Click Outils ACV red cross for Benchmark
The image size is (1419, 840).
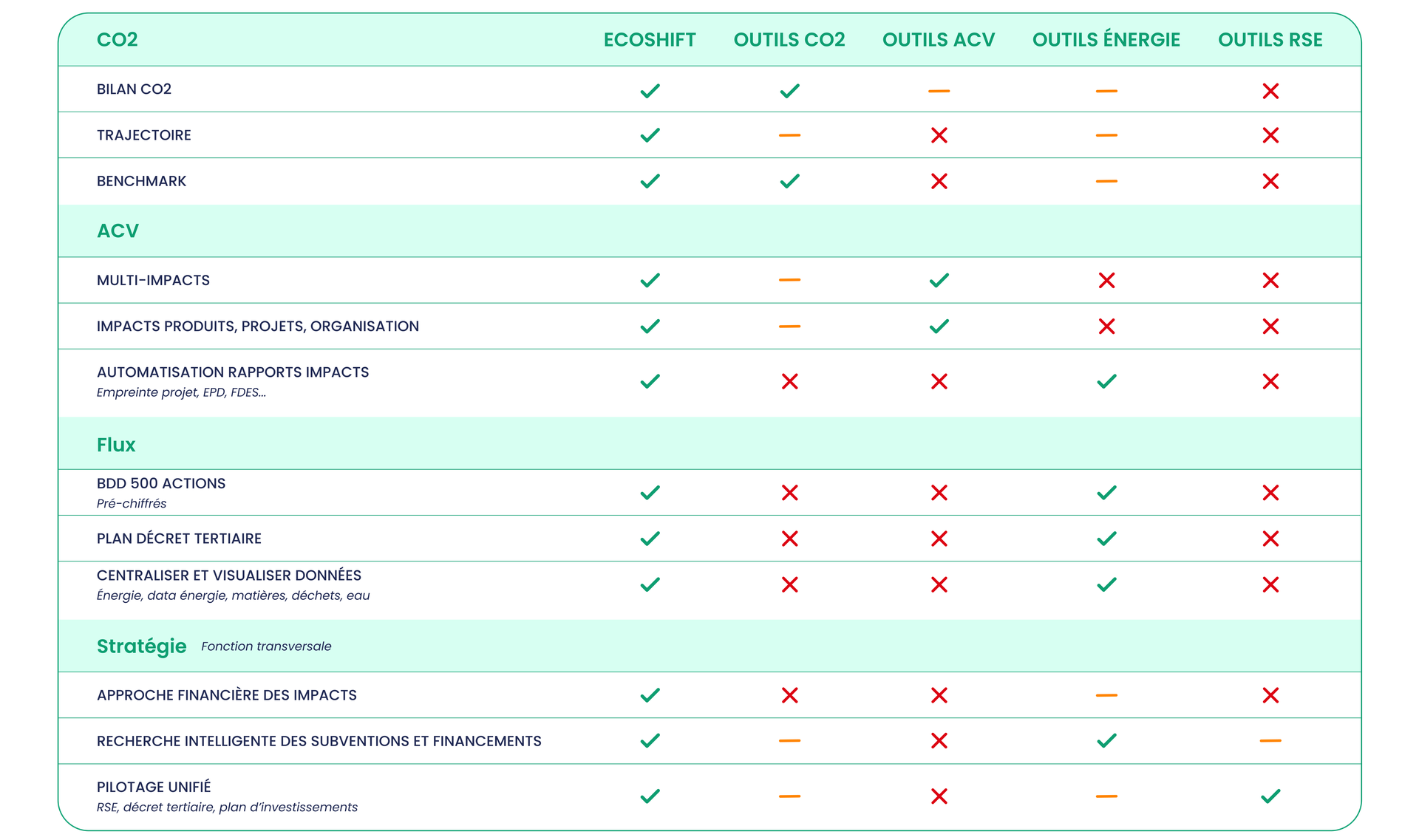pos(939,181)
